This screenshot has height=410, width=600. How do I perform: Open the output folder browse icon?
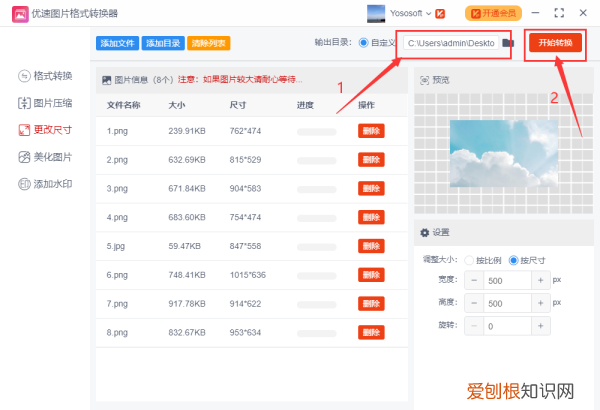[508, 43]
